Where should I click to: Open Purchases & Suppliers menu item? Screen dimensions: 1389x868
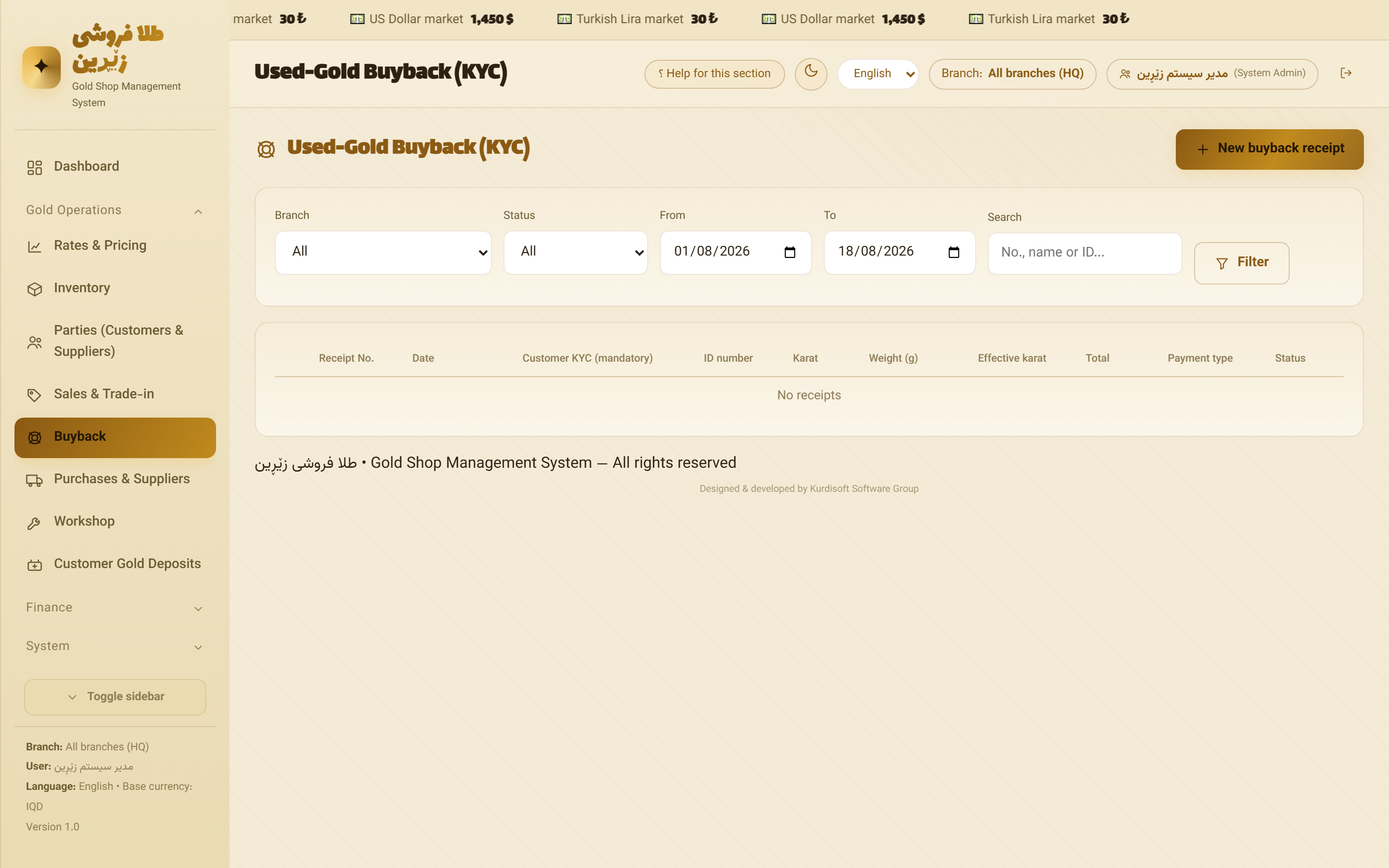coord(115,480)
